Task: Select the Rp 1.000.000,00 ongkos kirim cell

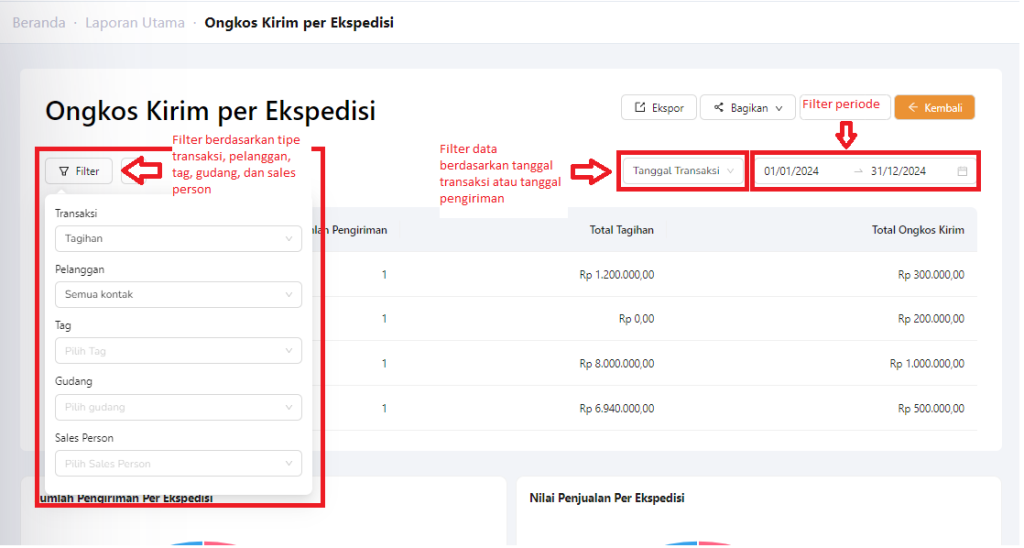Action: [929, 364]
